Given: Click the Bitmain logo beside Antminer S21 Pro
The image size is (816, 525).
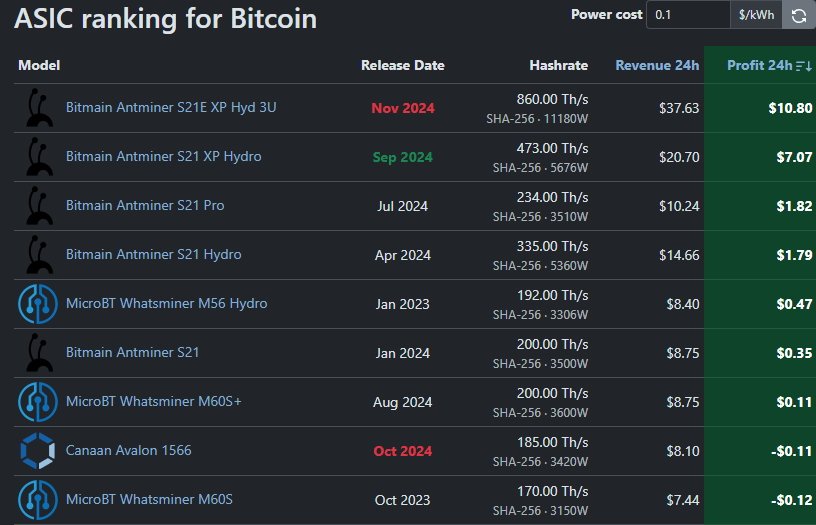Looking at the screenshot, I should pos(39,206).
